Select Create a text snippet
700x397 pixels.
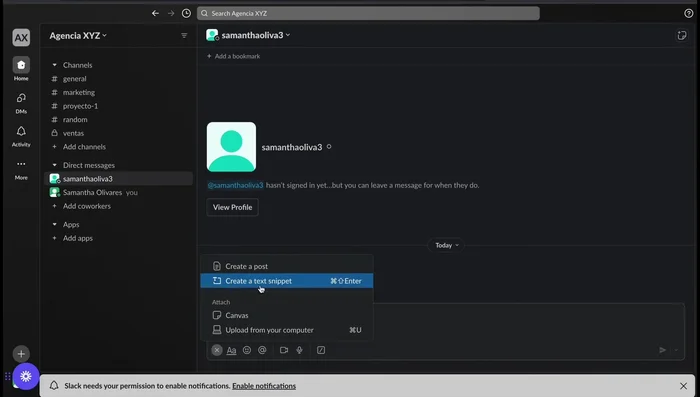[287, 281]
